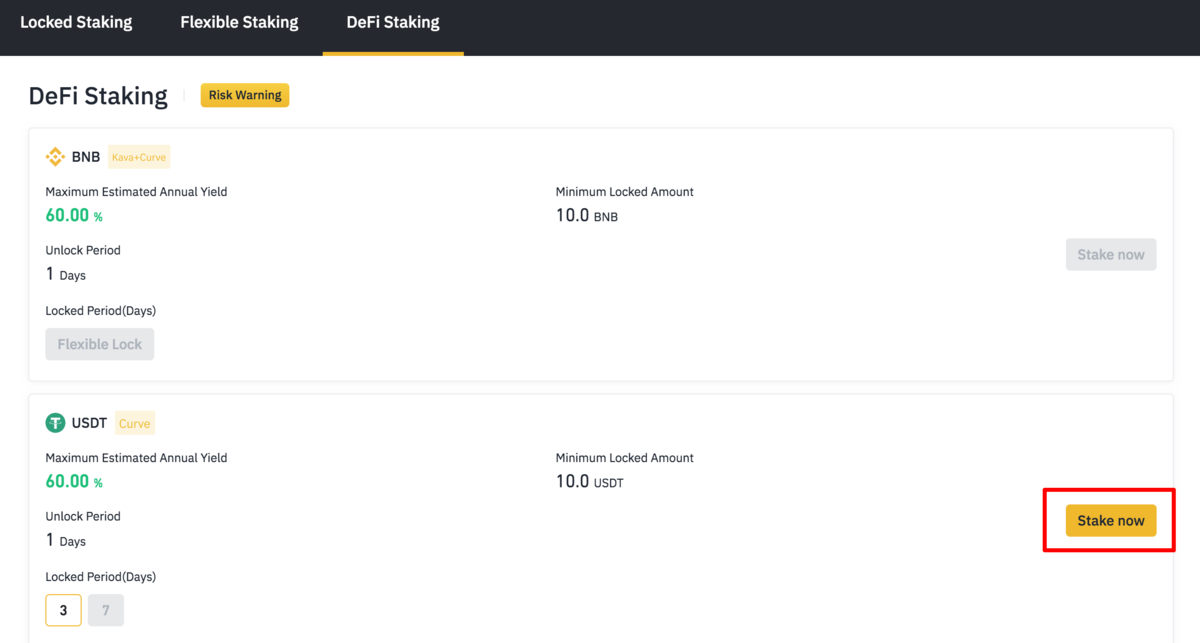Click Stake now for BNB
The width and height of the screenshot is (1200, 643).
point(1111,255)
